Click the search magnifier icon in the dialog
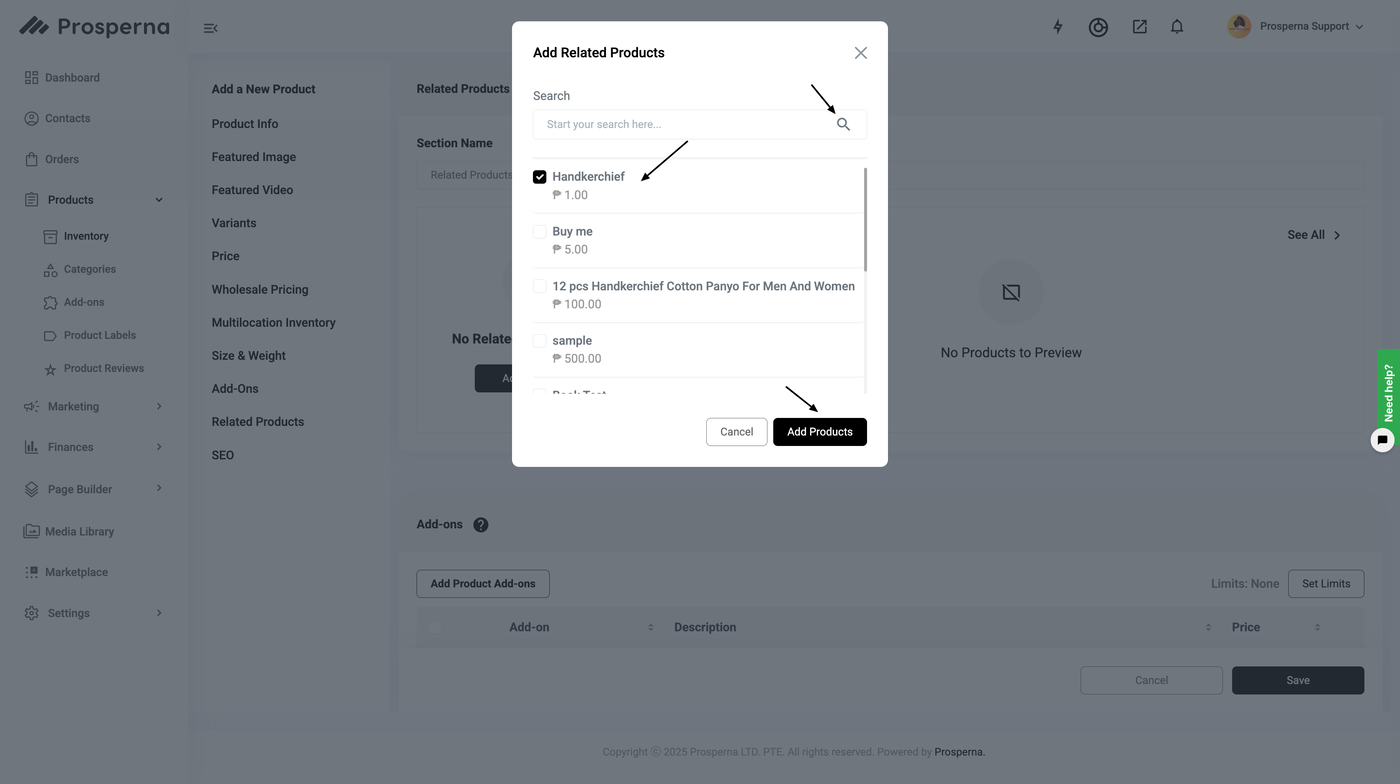This screenshot has height=784, width=1400. 843,124
